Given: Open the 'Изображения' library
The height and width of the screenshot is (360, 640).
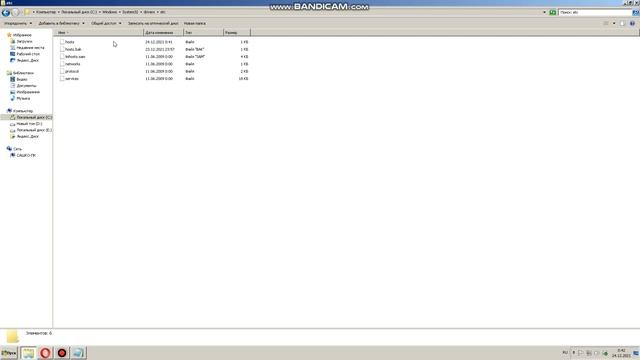Looking at the screenshot, I should pos(28,92).
